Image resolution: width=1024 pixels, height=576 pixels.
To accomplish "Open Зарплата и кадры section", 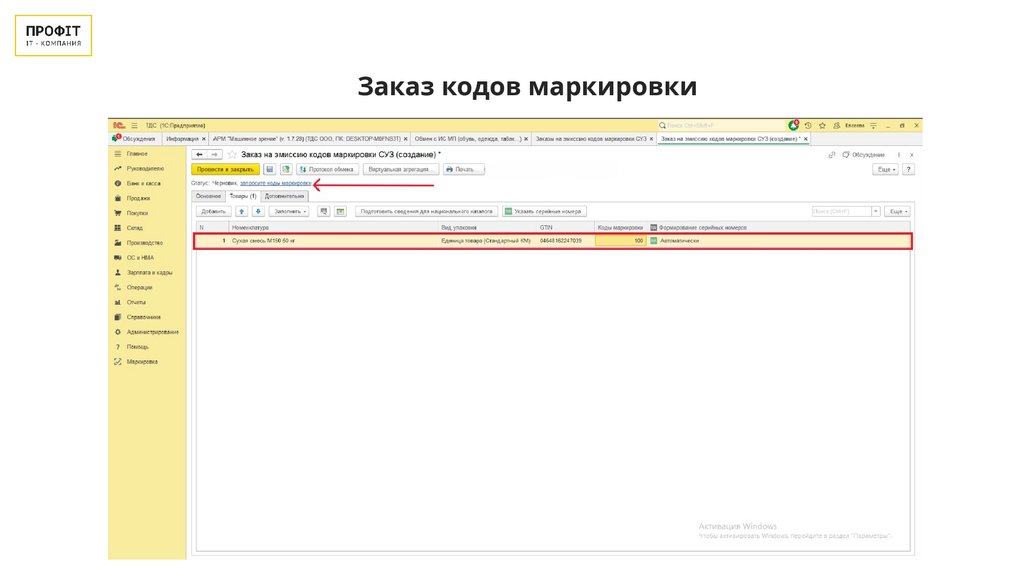I will 149,273.
